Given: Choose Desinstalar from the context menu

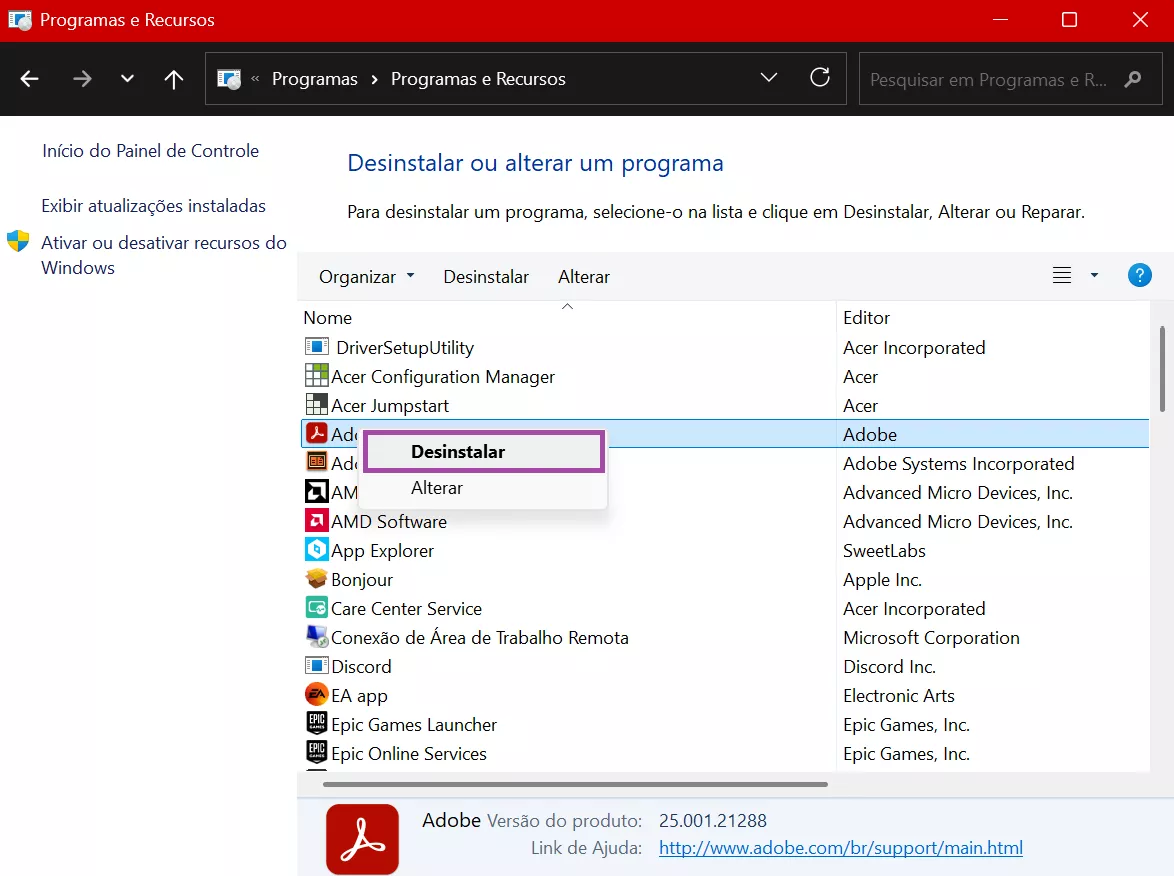Looking at the screenshot, I should click(458, 451).
